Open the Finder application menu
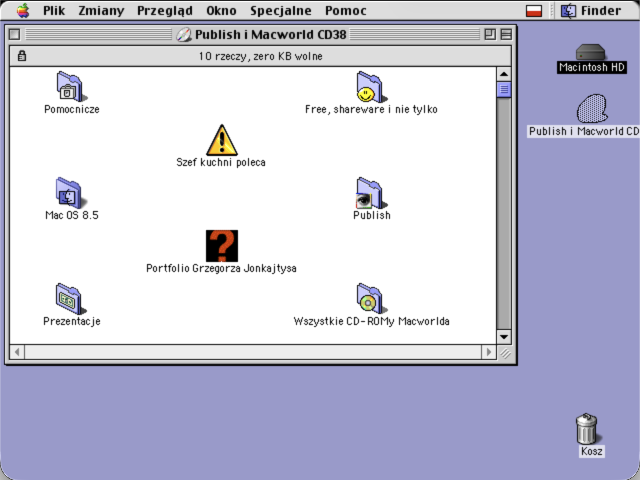This screenshot has width=640, height=480. (x=591, y=11)
